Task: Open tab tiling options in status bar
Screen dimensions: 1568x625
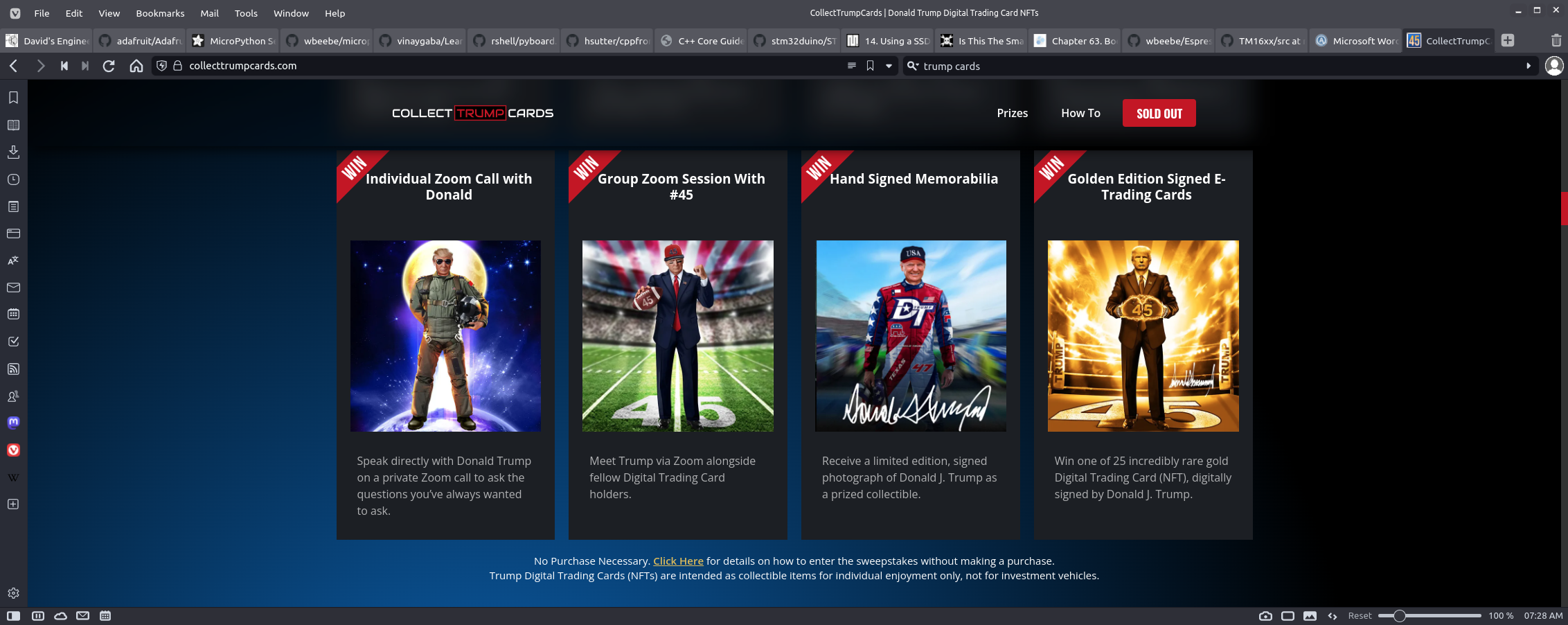Action: tap(38, 616)
